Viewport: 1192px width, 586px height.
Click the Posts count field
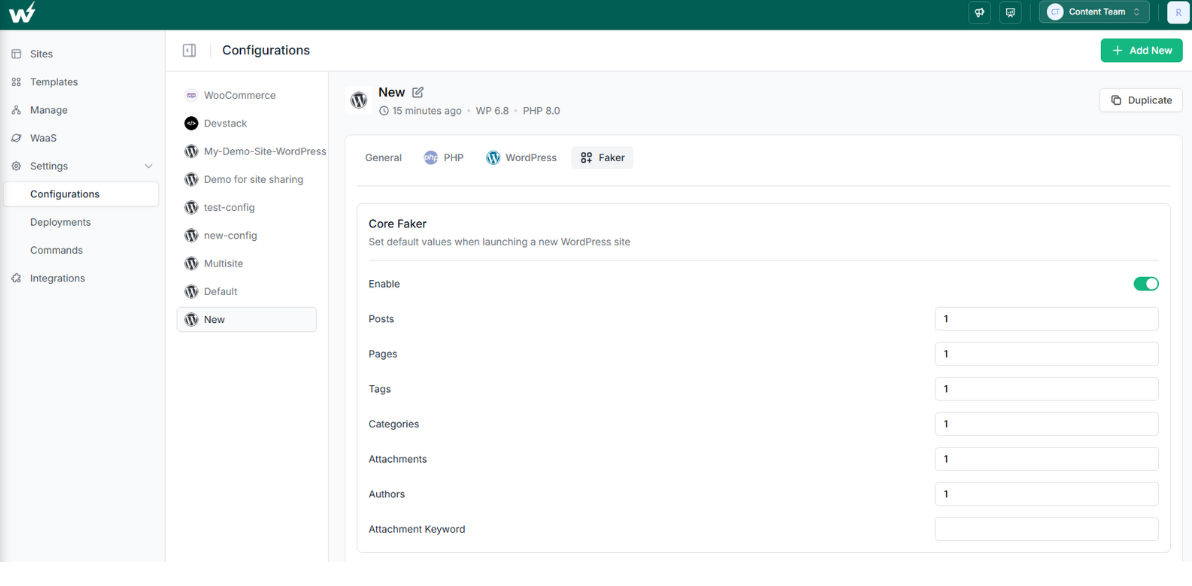point(1047,319)
